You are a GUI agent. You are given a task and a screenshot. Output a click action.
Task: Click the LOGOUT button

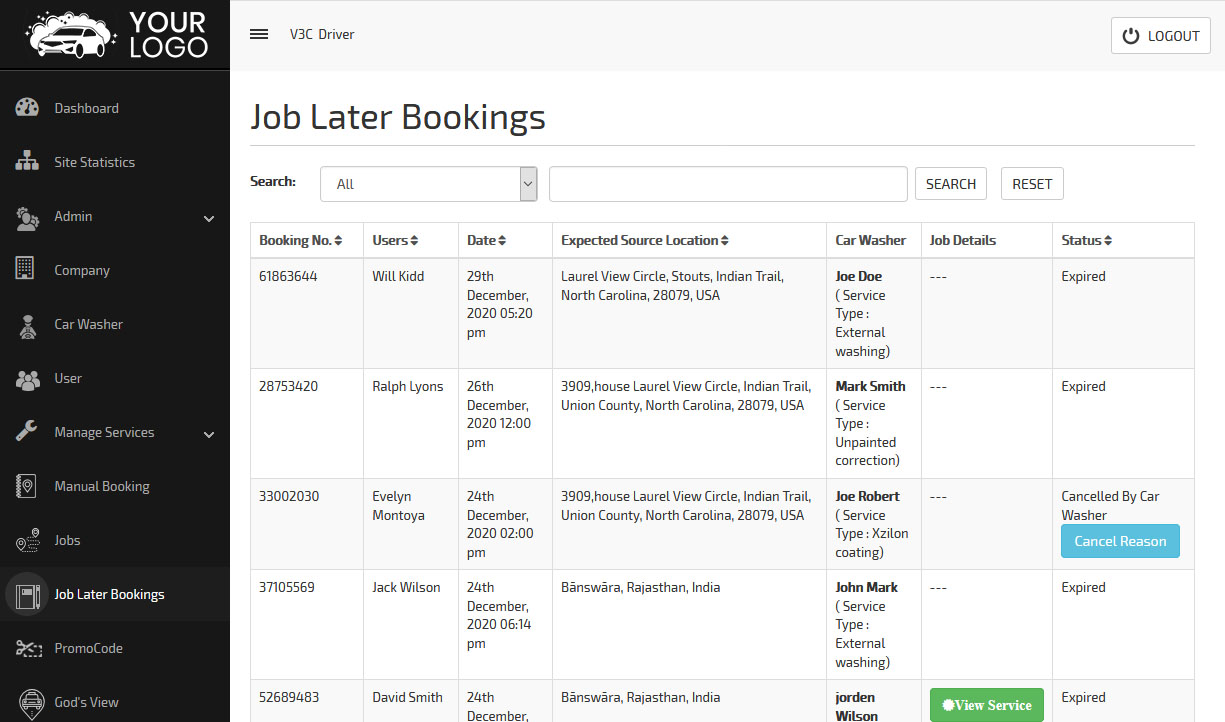coord(1161,36)
